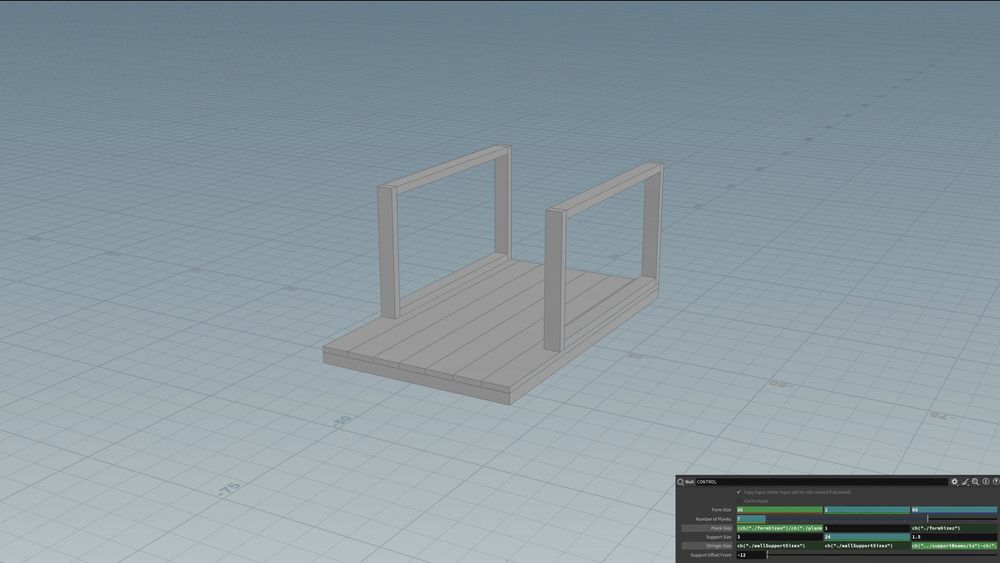Click the Stringer Size first expression field
1000x563 pixels.
pos(779,546)
